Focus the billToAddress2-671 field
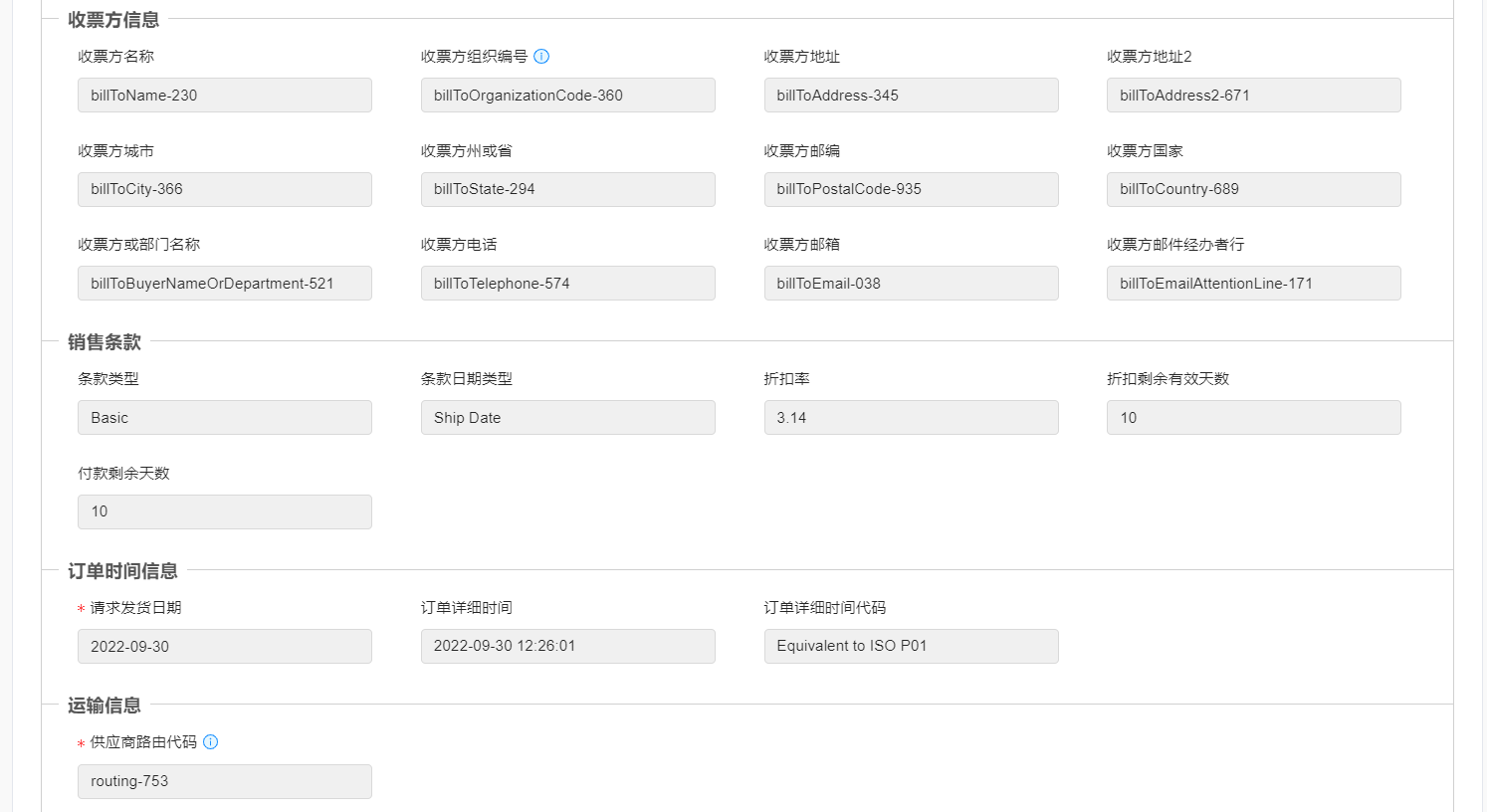 [1254, 96]
